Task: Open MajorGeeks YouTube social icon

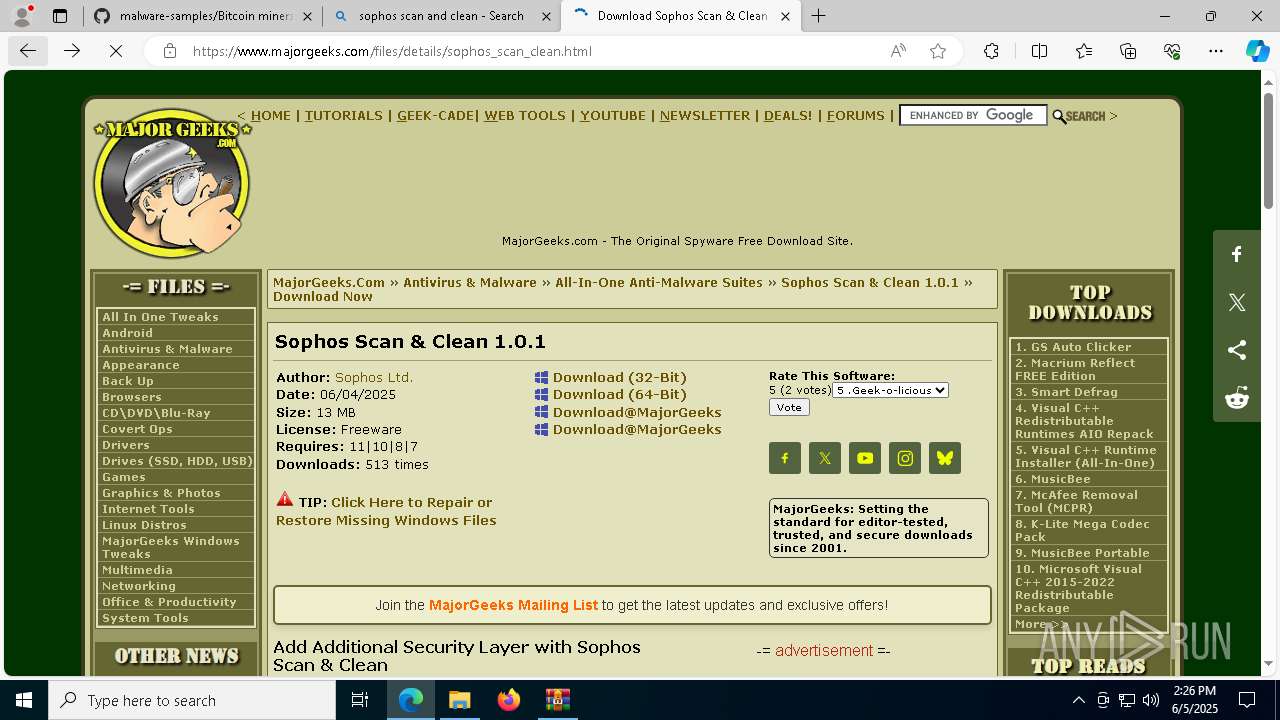Action: tap(865, 458)
